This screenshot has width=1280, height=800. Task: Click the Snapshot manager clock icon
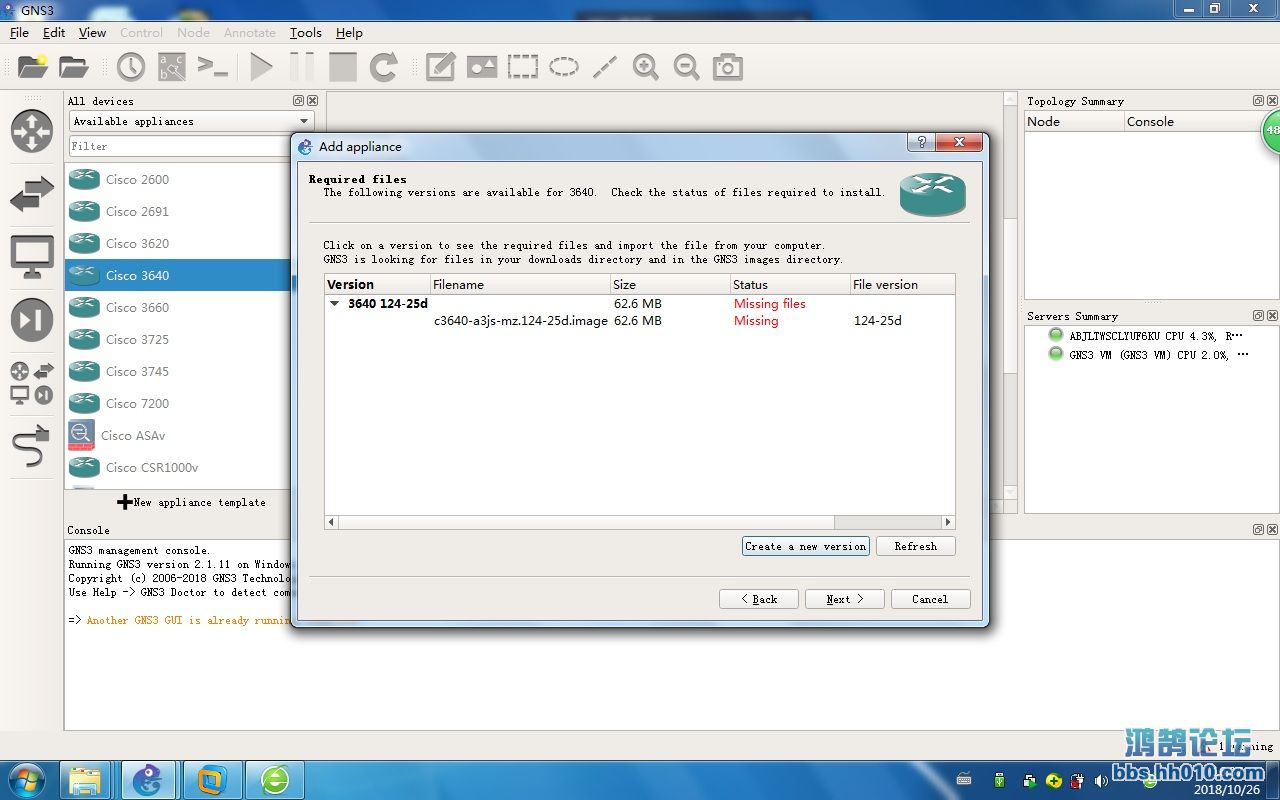point(131,67)
